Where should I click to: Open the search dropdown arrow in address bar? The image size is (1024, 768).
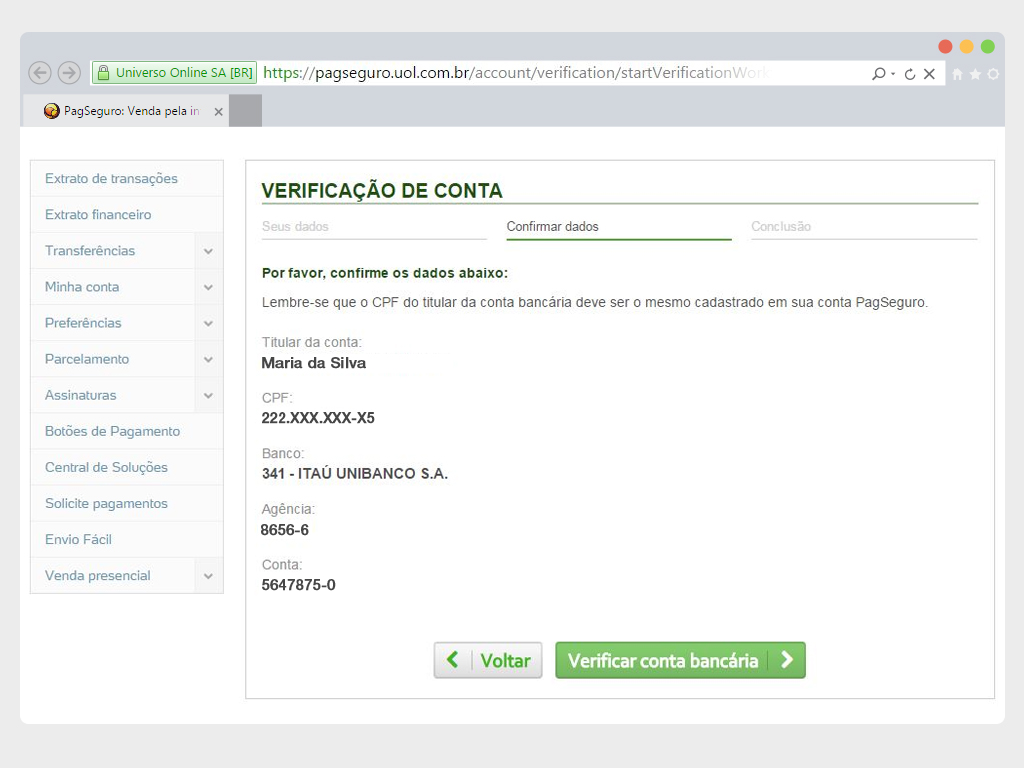coord(893,74)
